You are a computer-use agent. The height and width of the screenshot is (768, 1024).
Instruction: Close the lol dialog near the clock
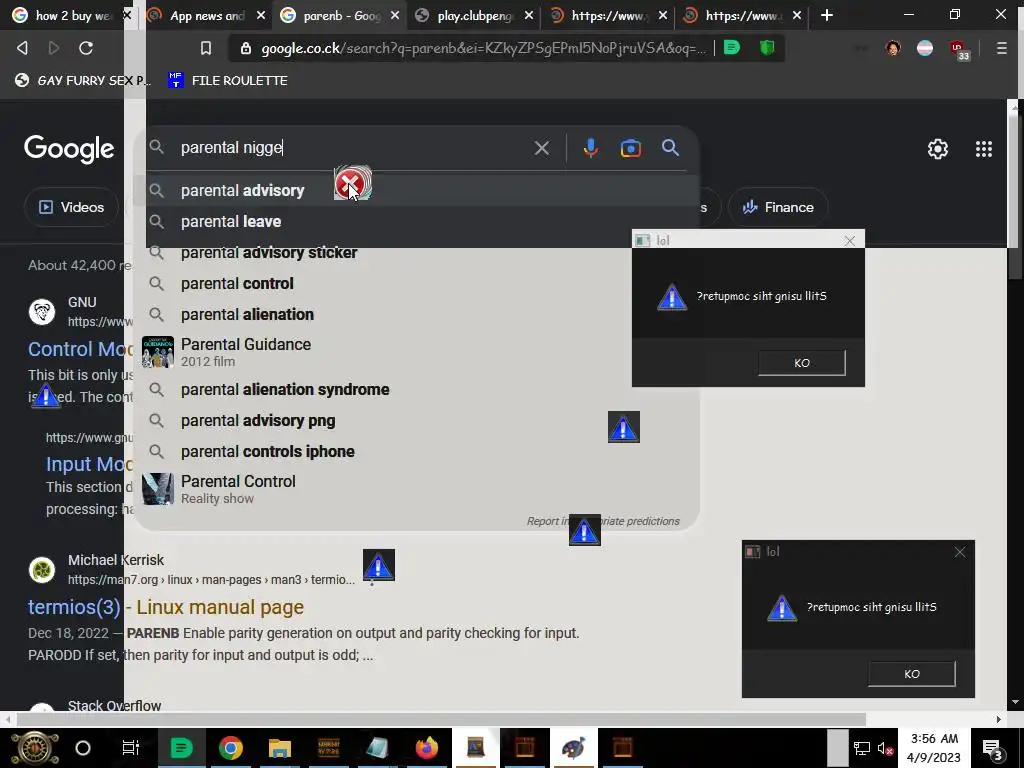[959, 552]
